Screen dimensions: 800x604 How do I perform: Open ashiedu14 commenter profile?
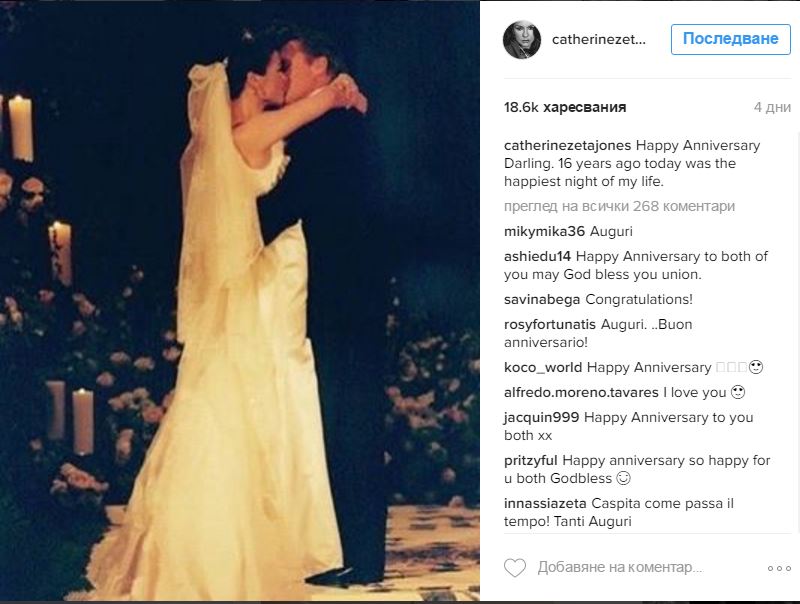537,256
